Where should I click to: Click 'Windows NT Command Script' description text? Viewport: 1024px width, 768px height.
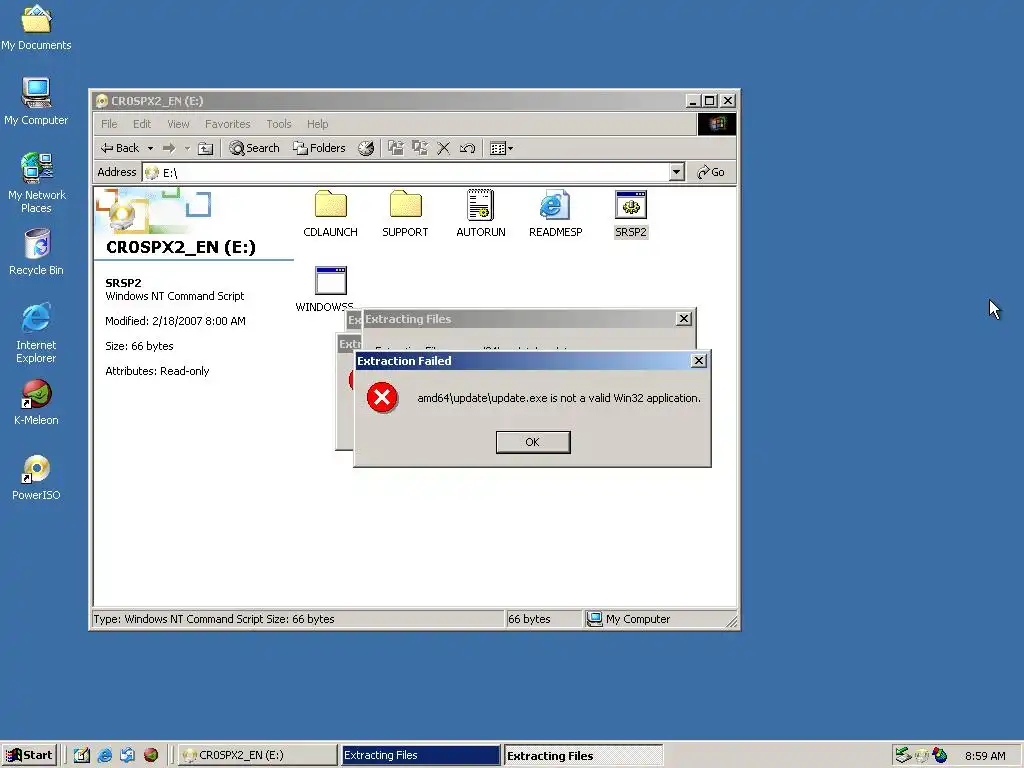(x=174, y=296)
